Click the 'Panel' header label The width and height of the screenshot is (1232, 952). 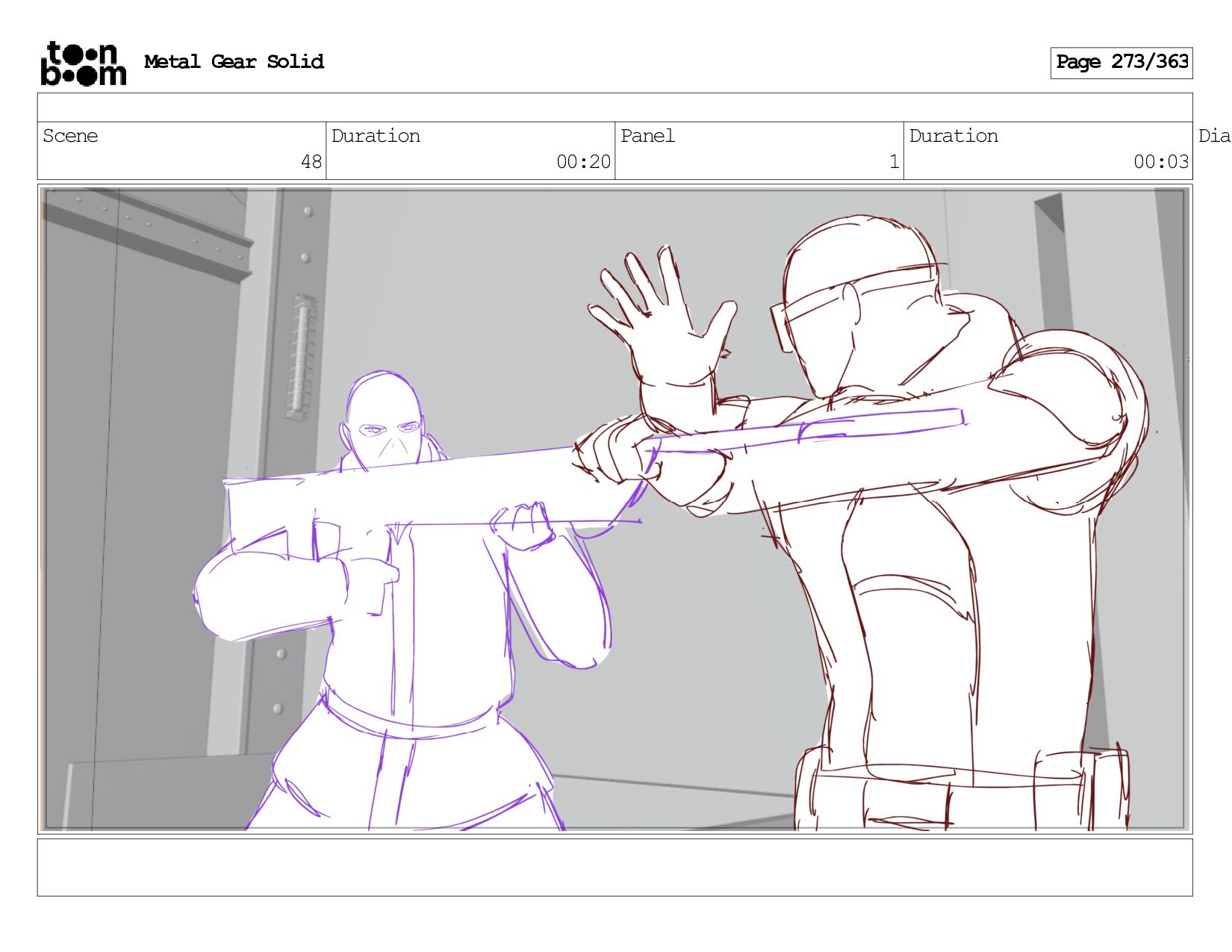[647, 136]
